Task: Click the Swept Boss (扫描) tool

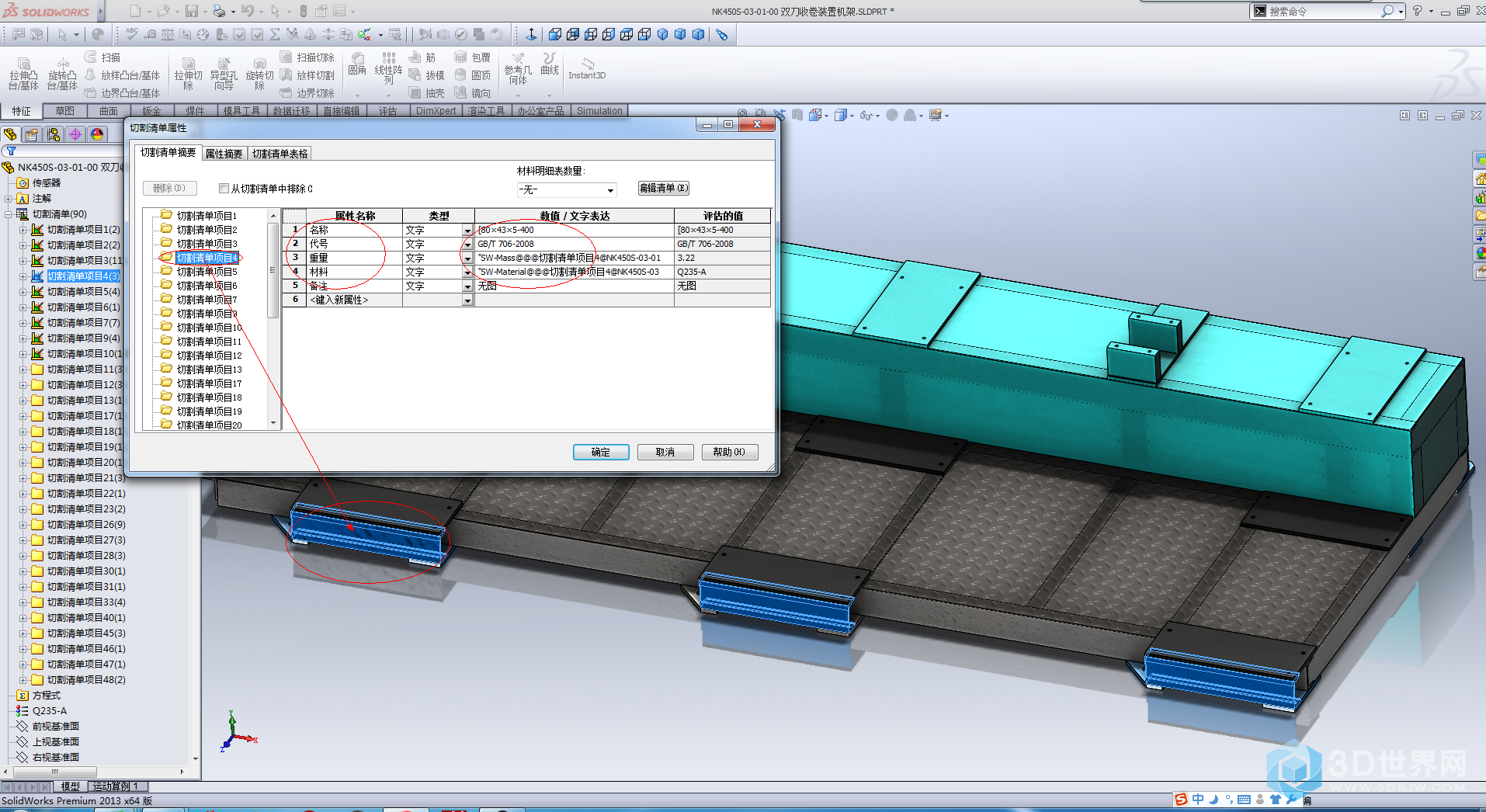Action: click(102, 57)
